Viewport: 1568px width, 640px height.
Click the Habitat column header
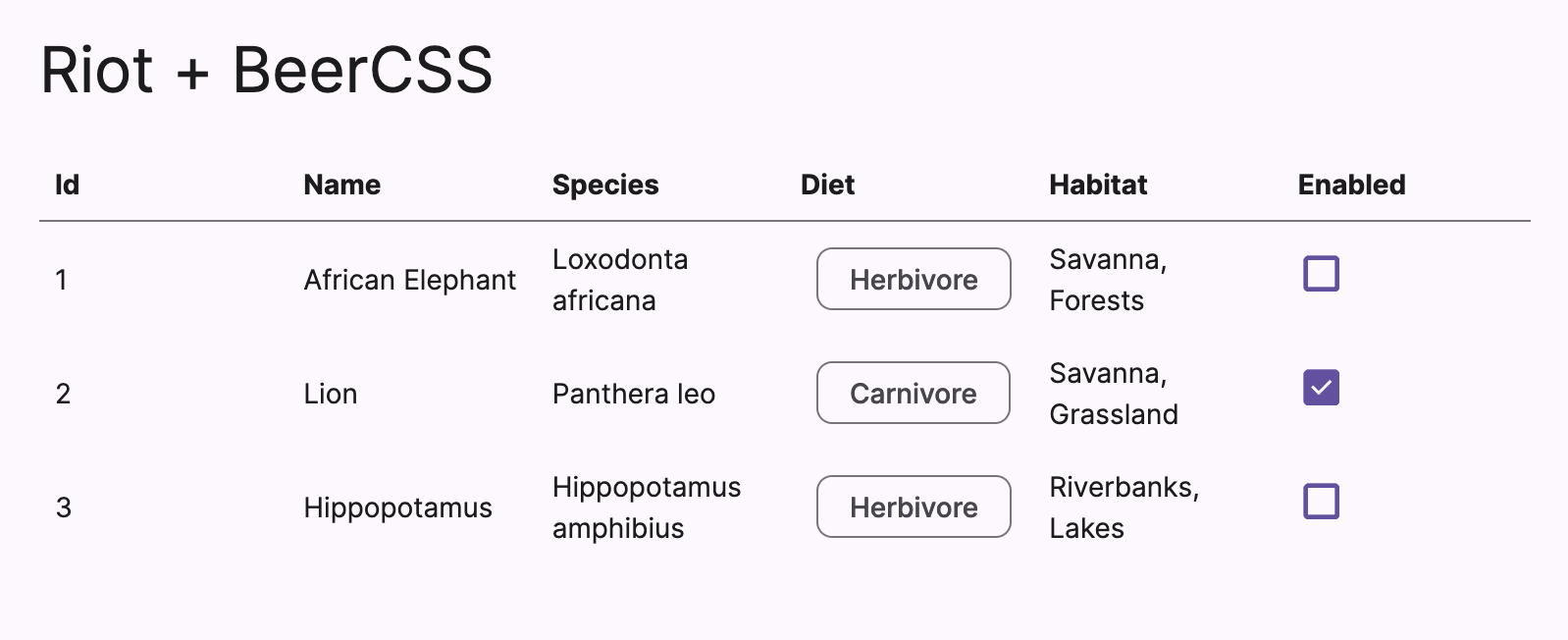[x=1097, y=185]
